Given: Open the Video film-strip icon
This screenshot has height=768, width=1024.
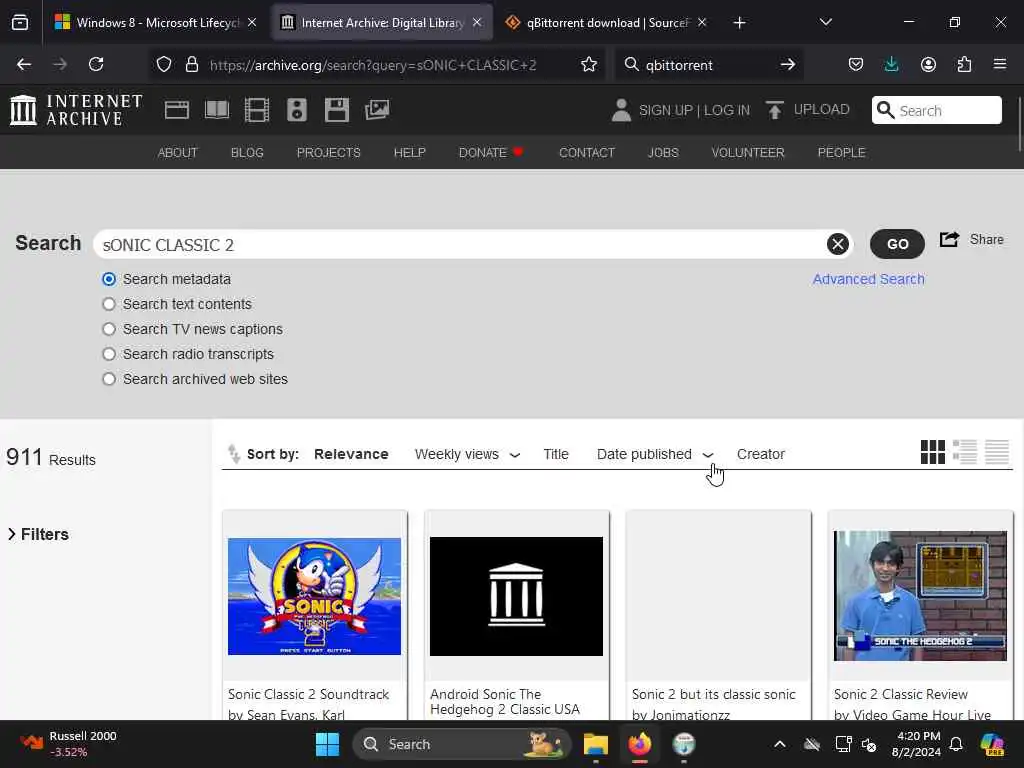Looking at the screenshot, I should [257, 110].
